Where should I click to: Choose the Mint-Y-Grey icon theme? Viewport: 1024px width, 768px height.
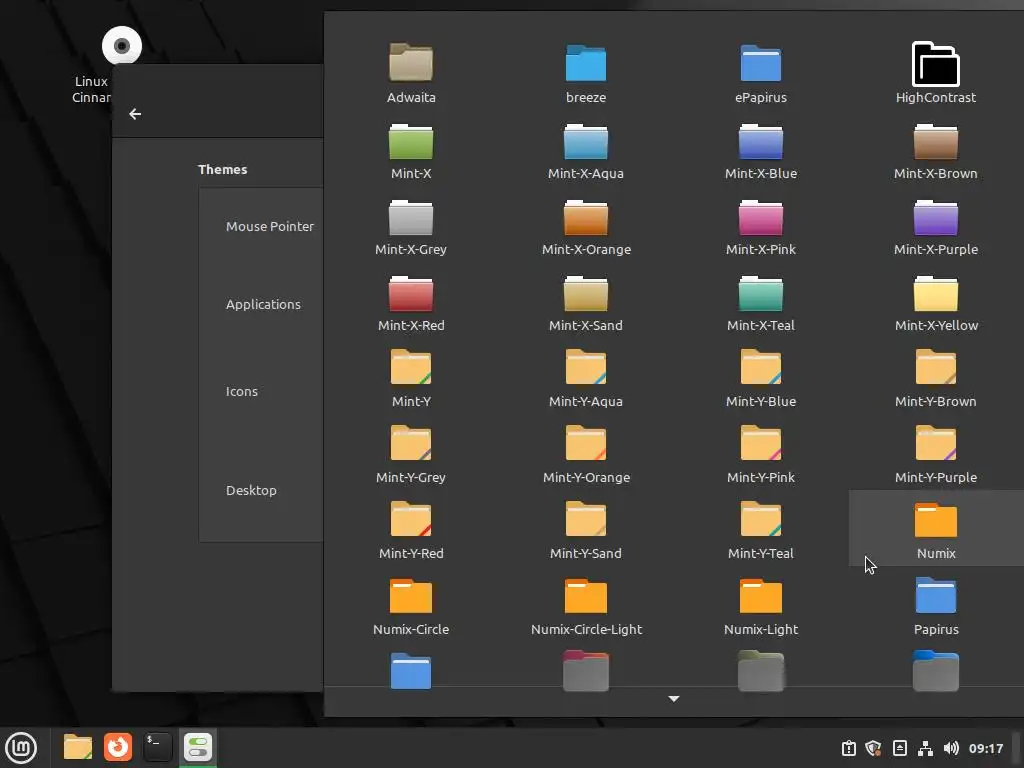click(x=411, y=453)
